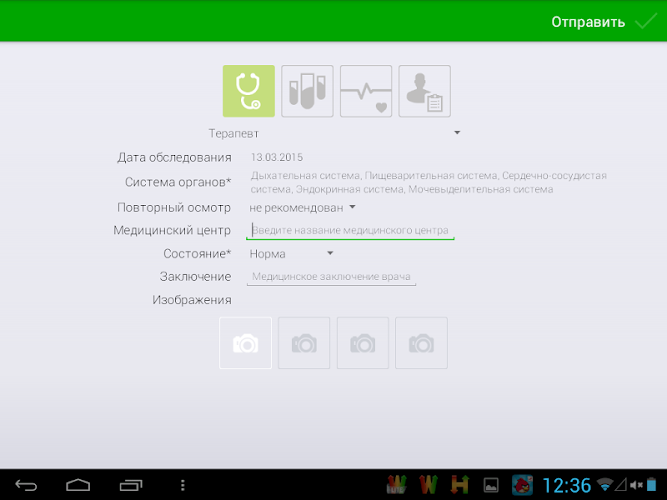
Task: Open the Angry Birds notification icon
Action: click(522, 485)
